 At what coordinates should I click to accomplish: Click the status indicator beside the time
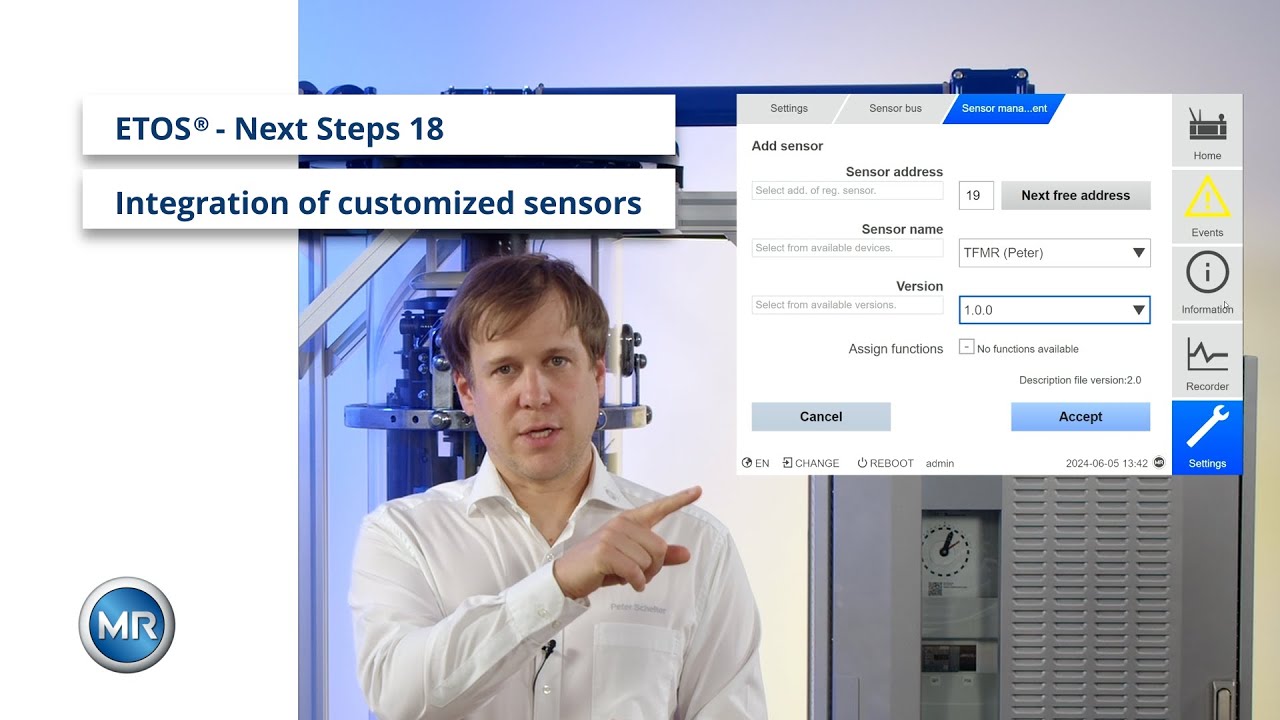pyautogui.click(x=1159, y=463)
